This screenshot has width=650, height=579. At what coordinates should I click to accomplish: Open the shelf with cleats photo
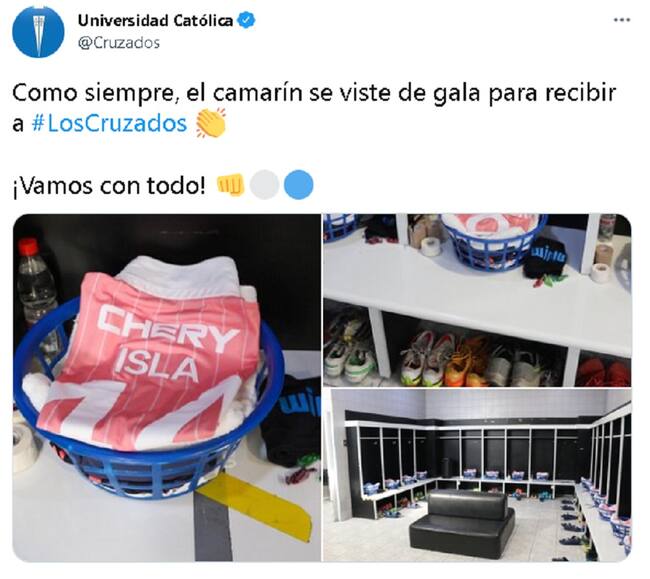point(477,300)
